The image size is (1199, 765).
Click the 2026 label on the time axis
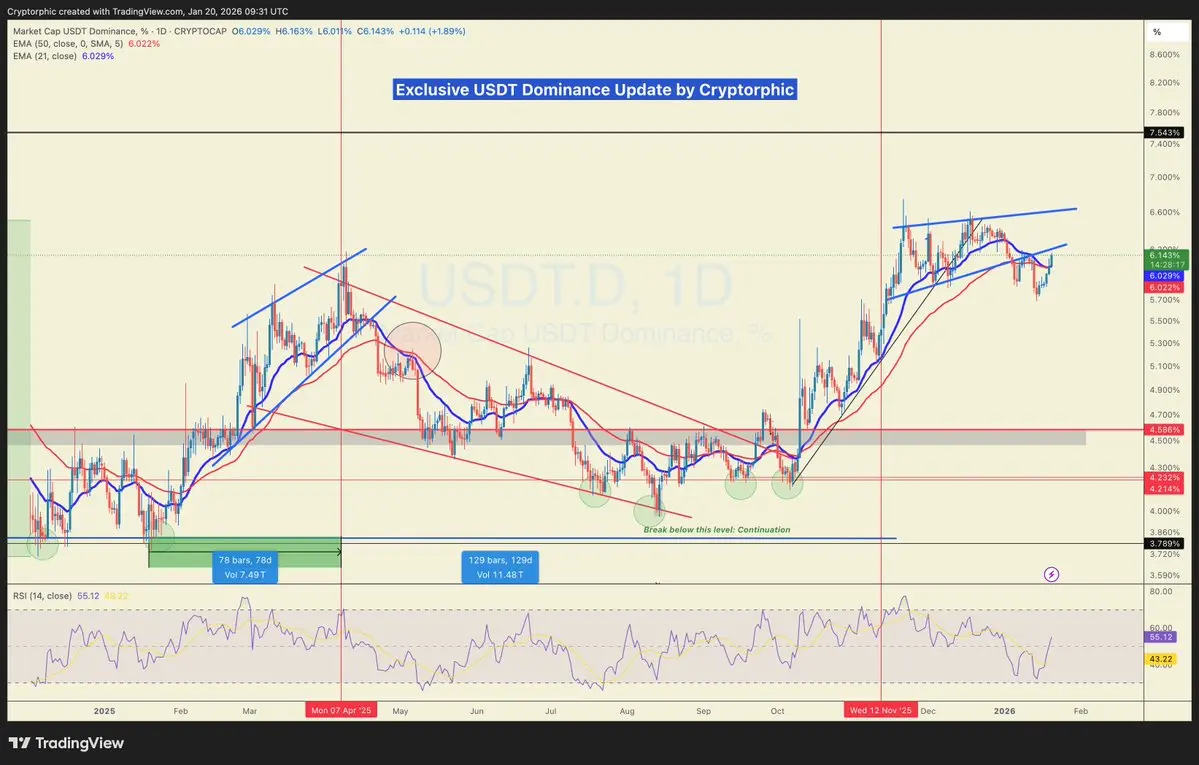[x=1004, y=711]
